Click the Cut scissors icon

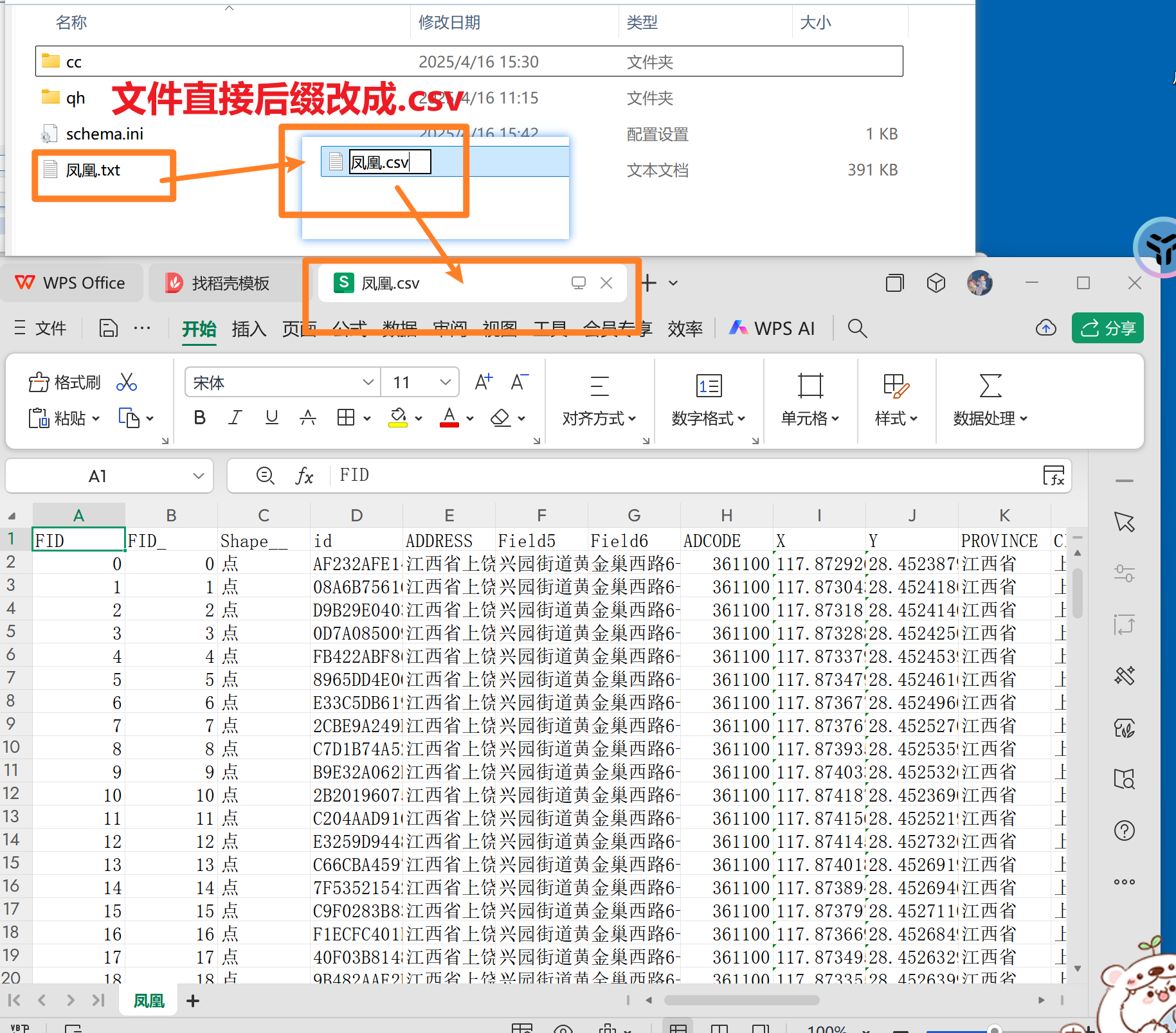point(127,382)
